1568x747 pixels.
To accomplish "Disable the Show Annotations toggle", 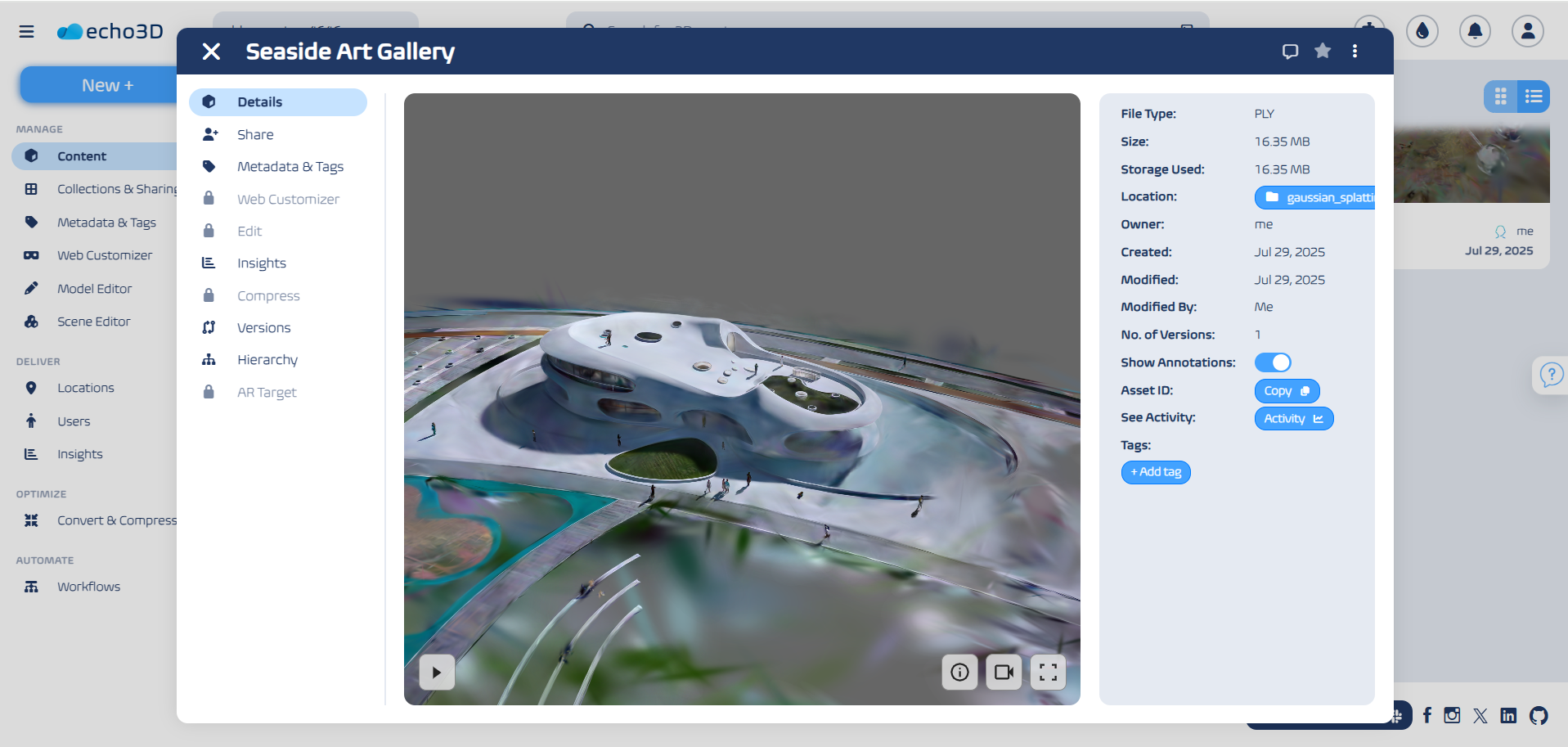I will [x=1274, y=362].
